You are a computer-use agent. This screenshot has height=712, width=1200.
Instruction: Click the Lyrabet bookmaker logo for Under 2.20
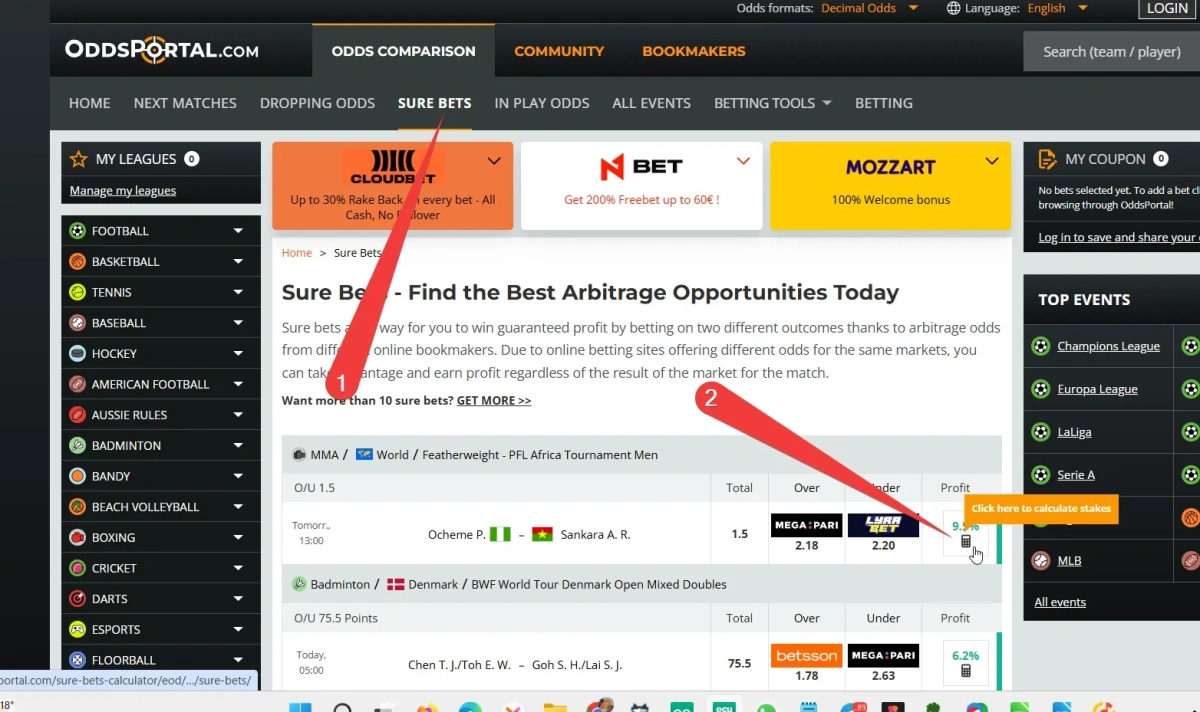point(883,525)
